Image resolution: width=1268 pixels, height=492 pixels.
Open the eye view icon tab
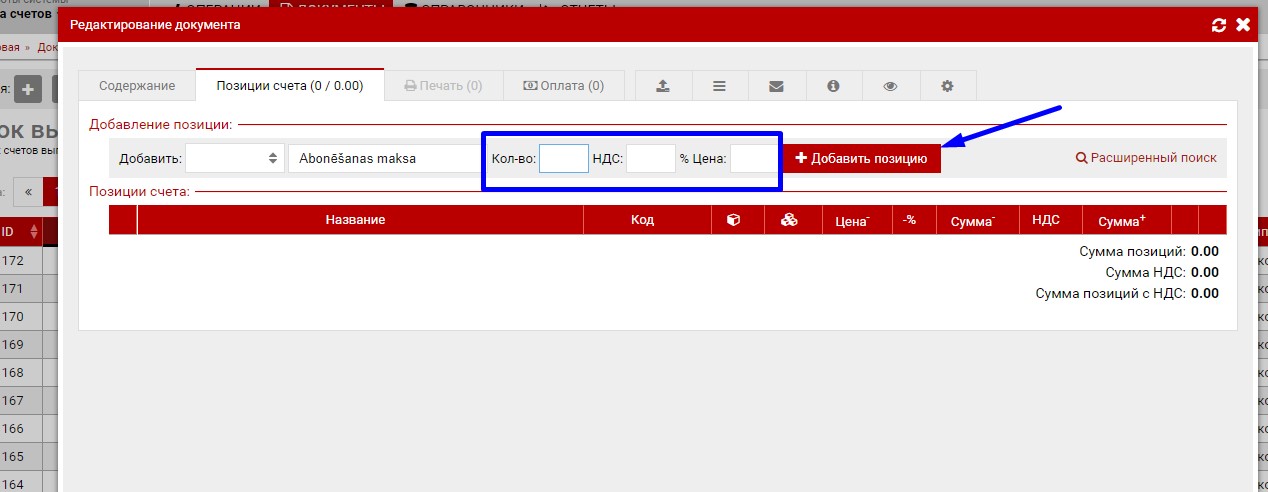[x=890, y=86]
